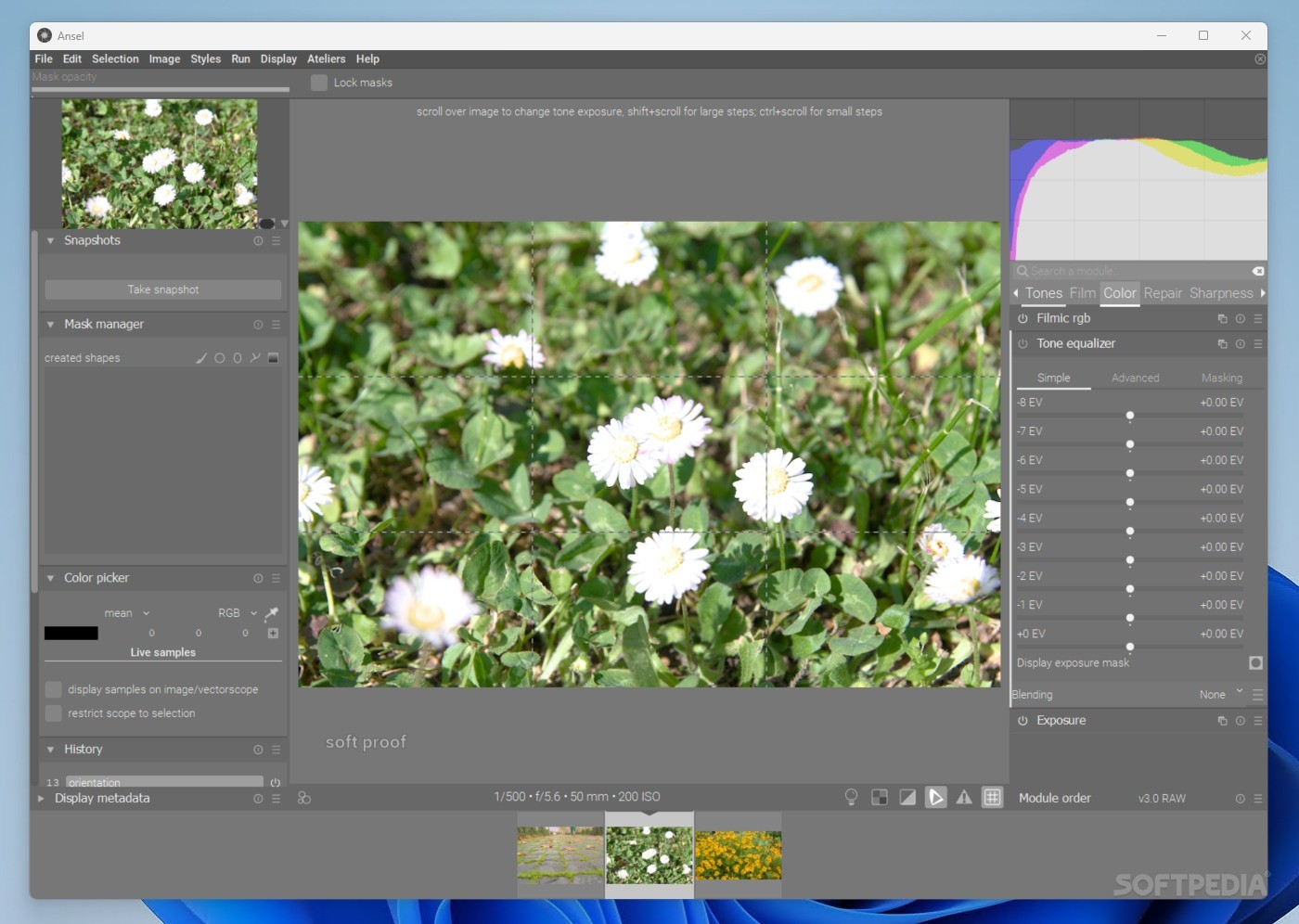Viewport: 1299px width, 924px height.
Task: Toggle raw overexposed checkerboard indicator
Action: pyautogui.click(x=880, y=797)
